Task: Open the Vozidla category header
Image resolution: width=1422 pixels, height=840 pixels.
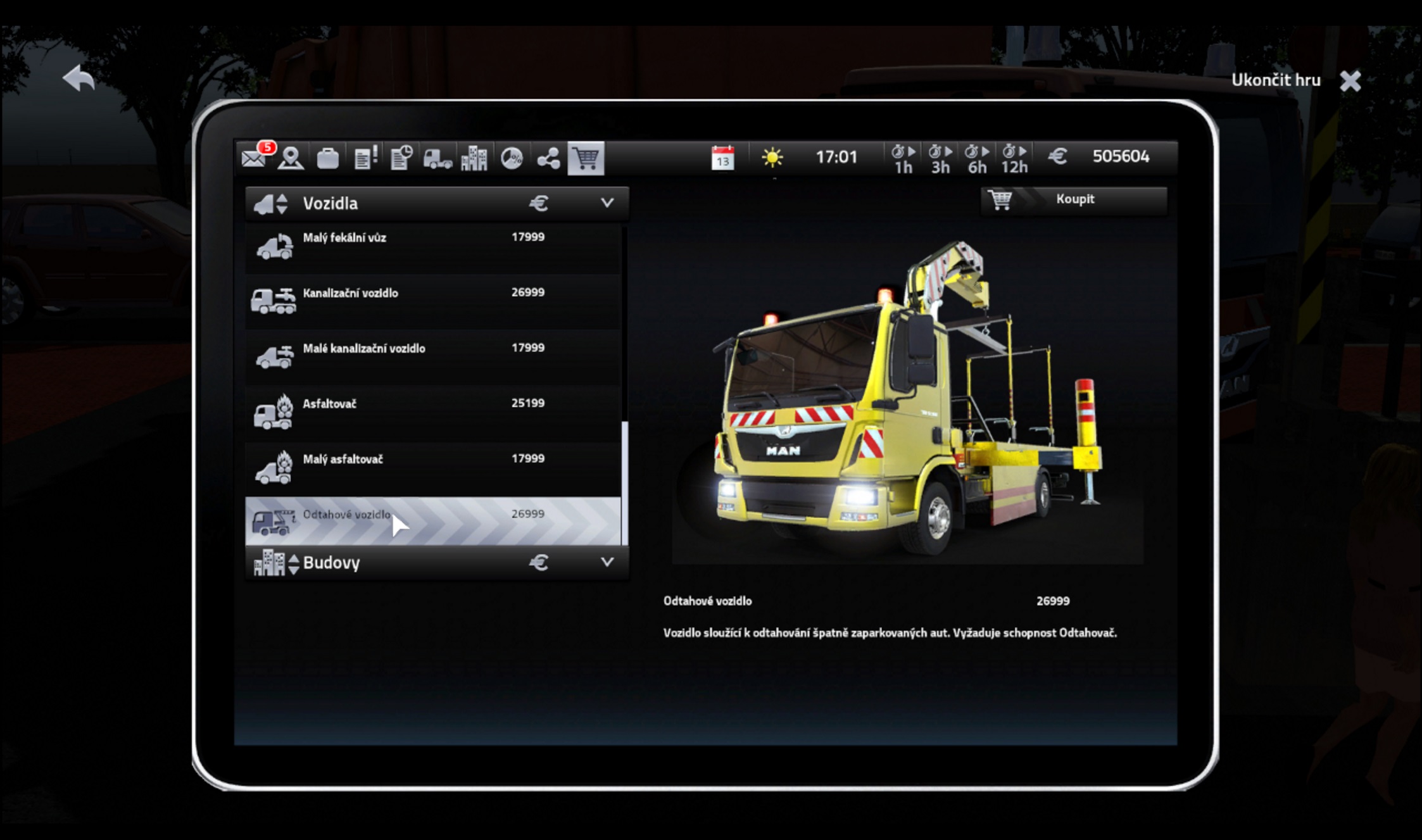Action: [x=437, y=203]
